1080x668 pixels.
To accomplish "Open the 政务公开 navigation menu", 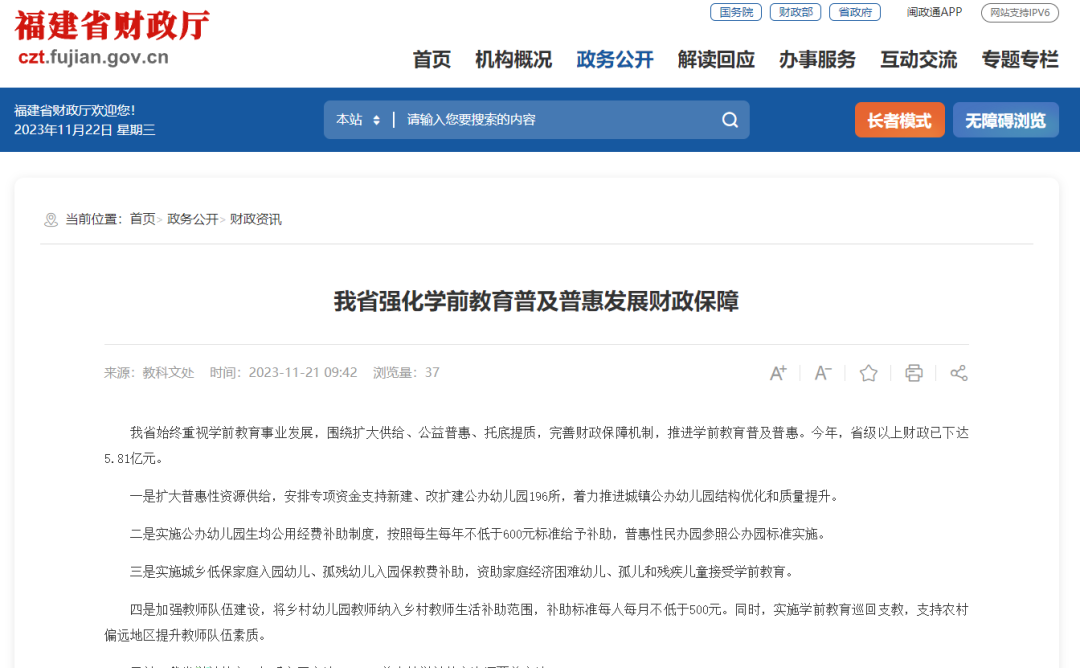I will [613, 60].
